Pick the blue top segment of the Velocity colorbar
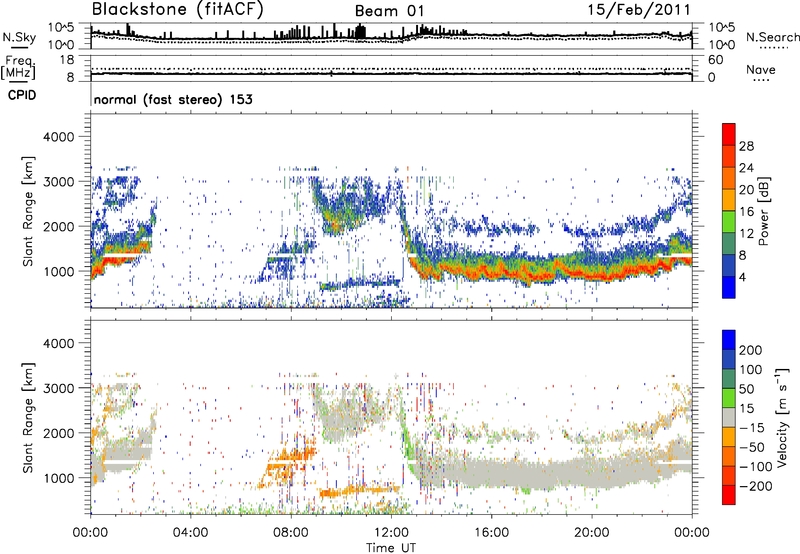 pyautogui.click(x=729, y=340)
